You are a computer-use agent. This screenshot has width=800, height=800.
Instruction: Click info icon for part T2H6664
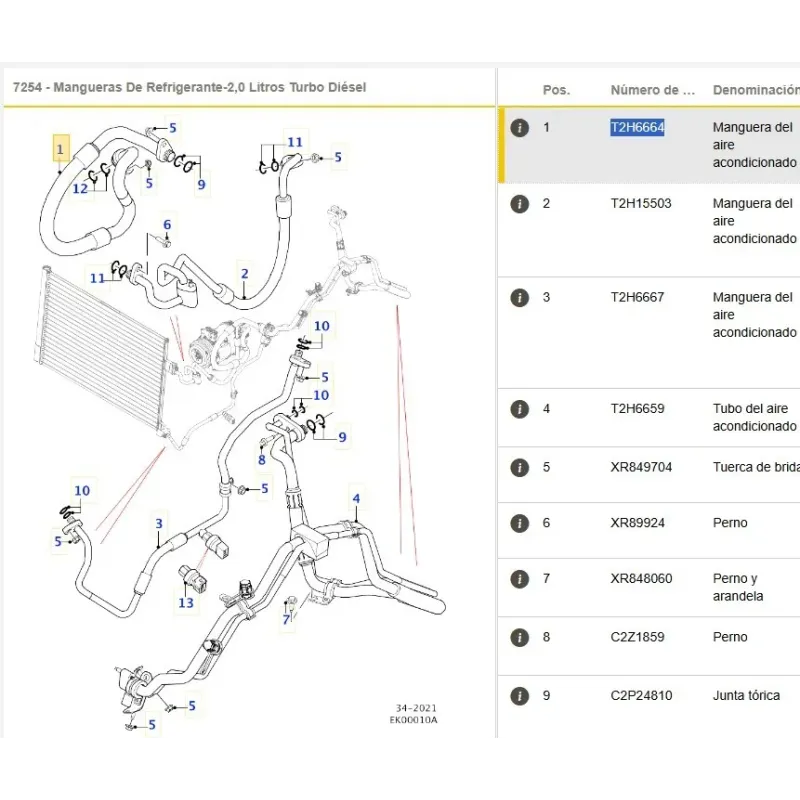click(x=519, y=128)
